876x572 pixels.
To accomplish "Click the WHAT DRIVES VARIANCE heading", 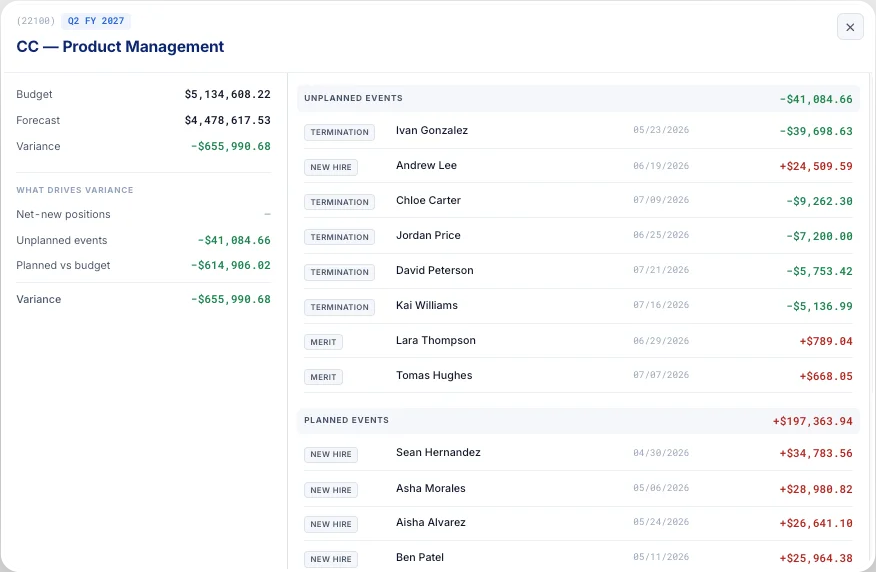I will coord(75,190).
